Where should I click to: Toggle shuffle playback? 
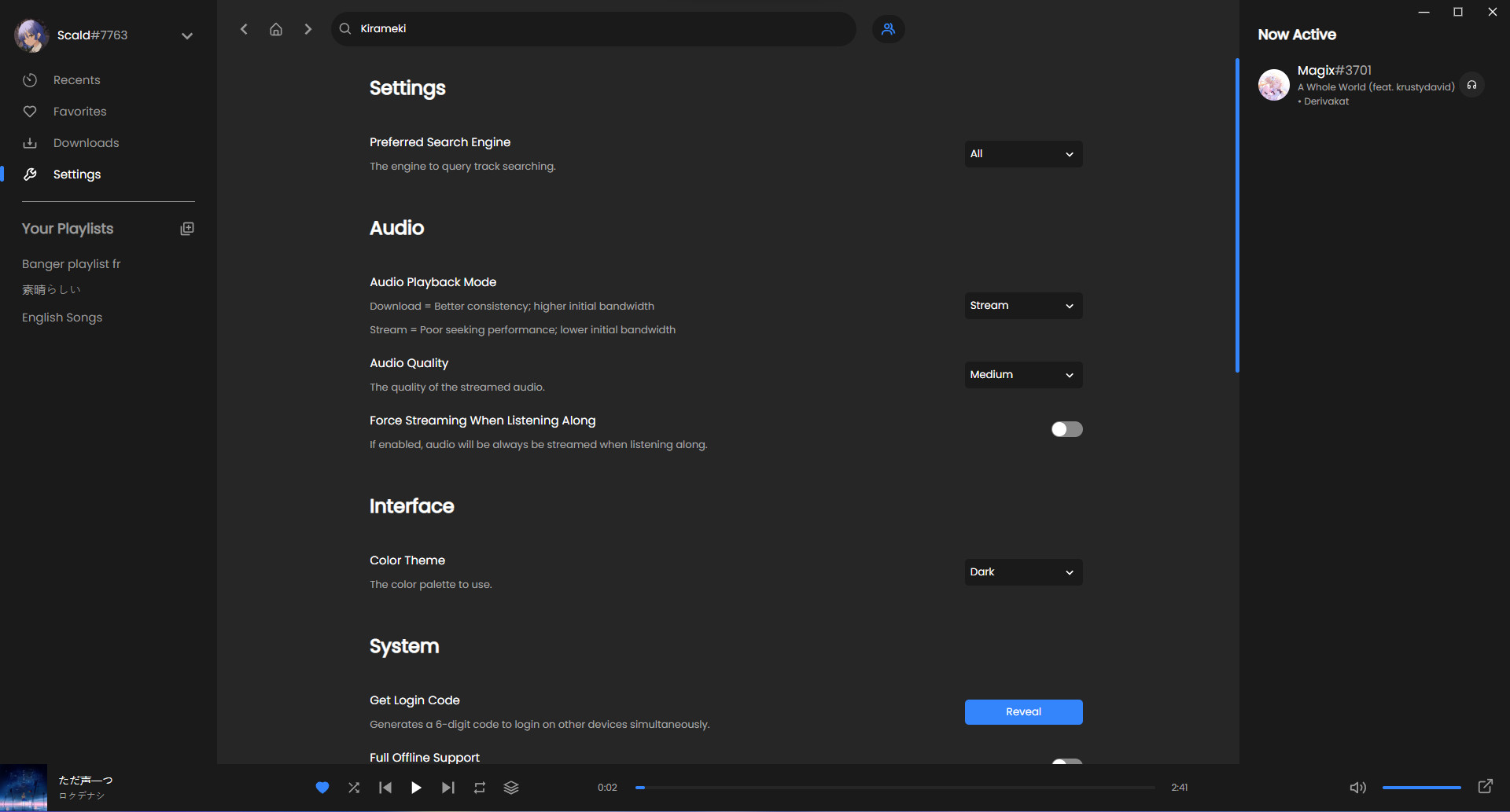[x=354, y=788]
